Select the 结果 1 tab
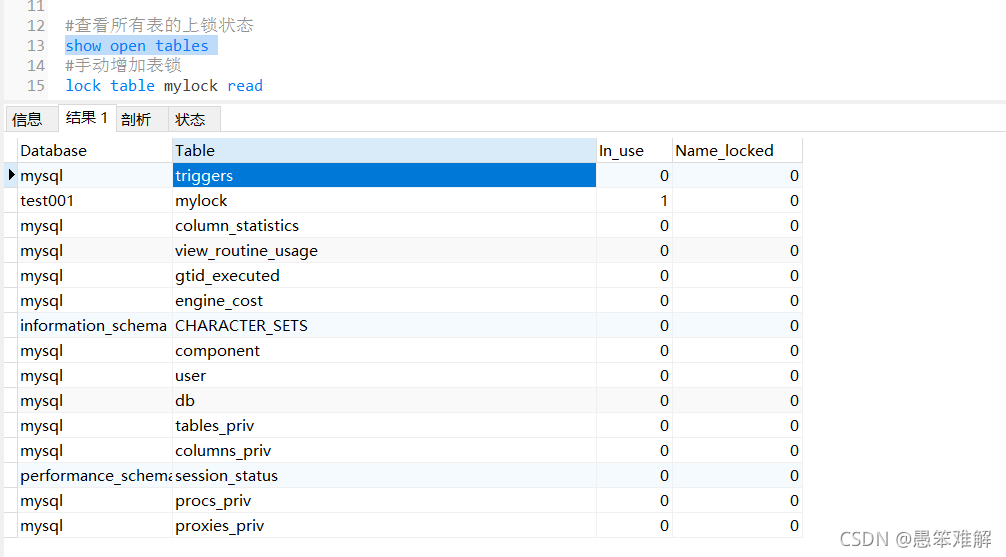The image size is (1006, 557). [x=87, y=118]
